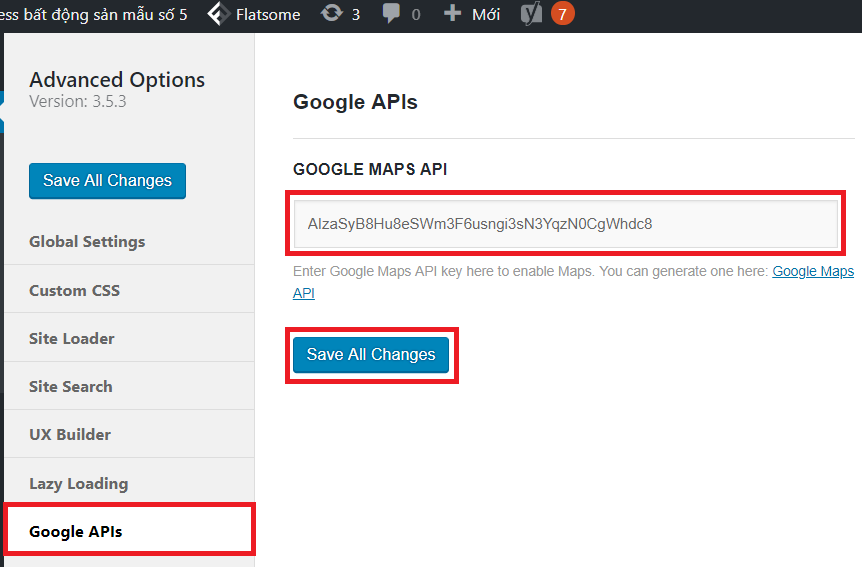Go to the Site Search tab
Screen dimensions: 862x567
(x=129, y=386)
